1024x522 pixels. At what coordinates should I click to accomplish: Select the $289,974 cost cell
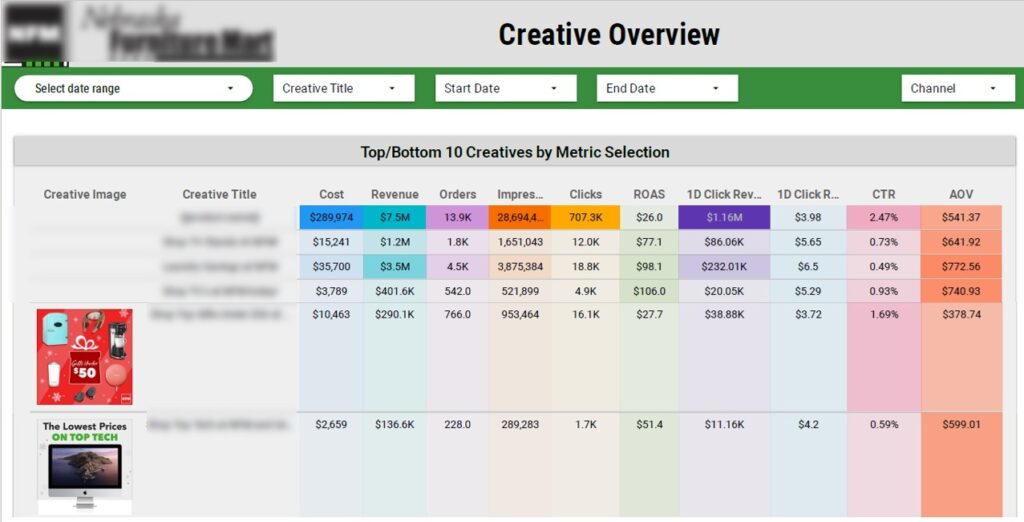pos(331,217)
